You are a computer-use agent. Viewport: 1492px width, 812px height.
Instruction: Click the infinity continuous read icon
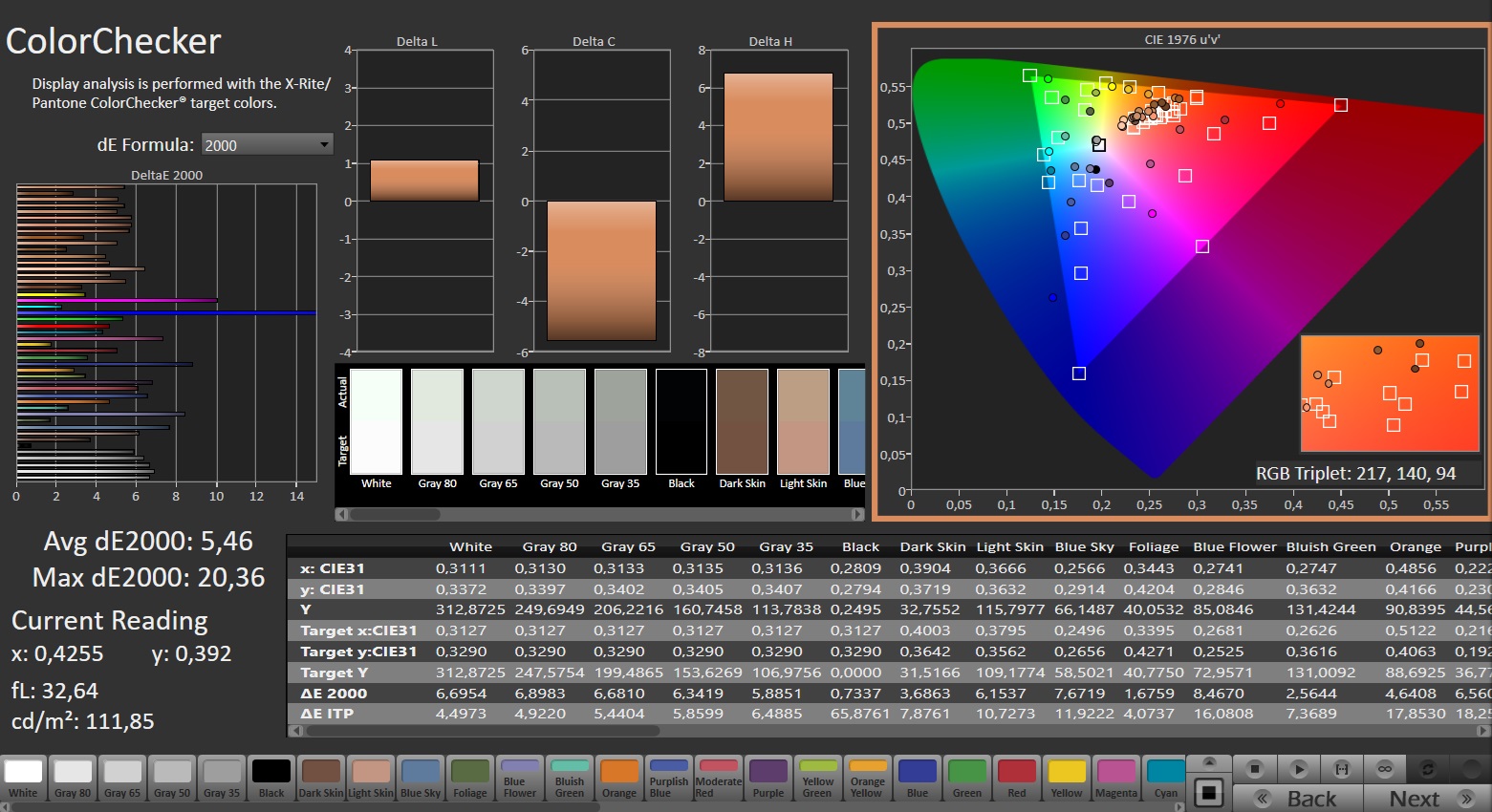1384,769
